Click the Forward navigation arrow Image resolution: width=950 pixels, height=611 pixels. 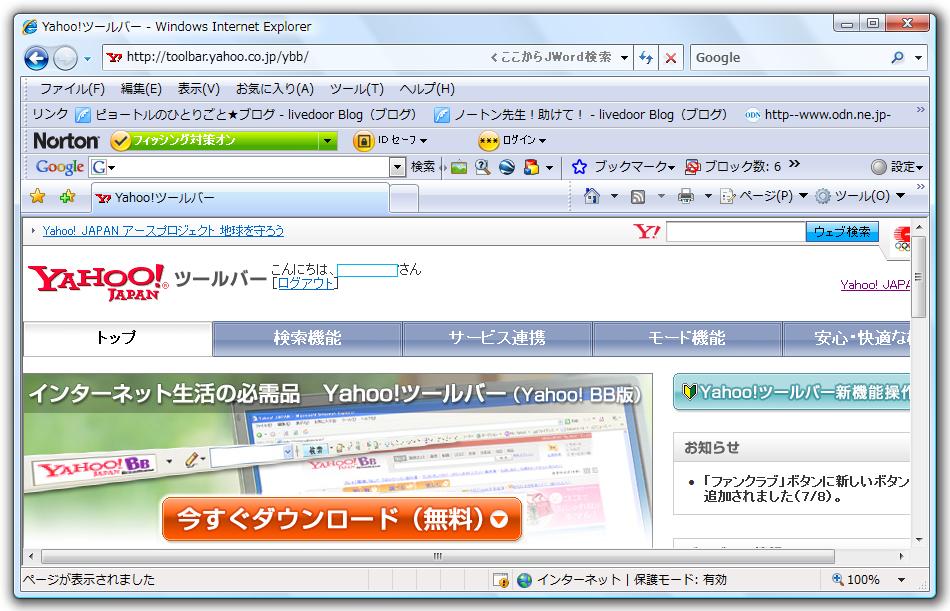[x=65, y=58]
